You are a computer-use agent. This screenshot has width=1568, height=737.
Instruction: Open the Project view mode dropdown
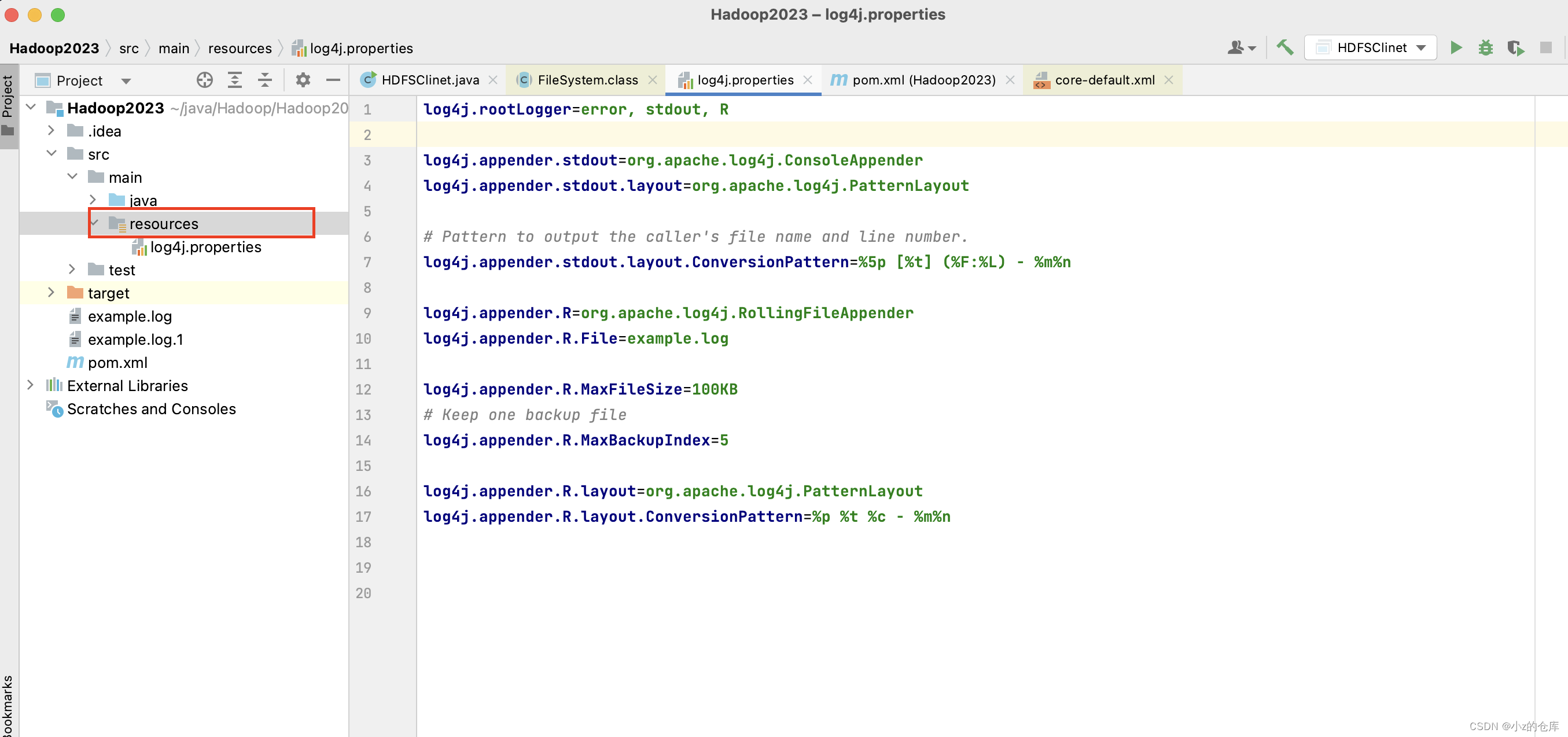[126, 81]
